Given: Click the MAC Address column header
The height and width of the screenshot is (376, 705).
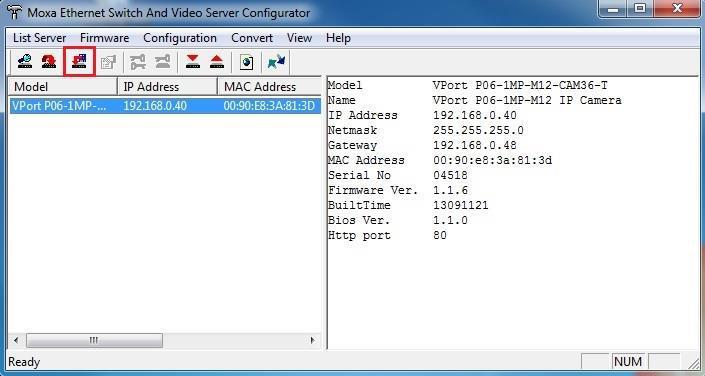Looking at the screenshot, I should [x=269, y=86].
